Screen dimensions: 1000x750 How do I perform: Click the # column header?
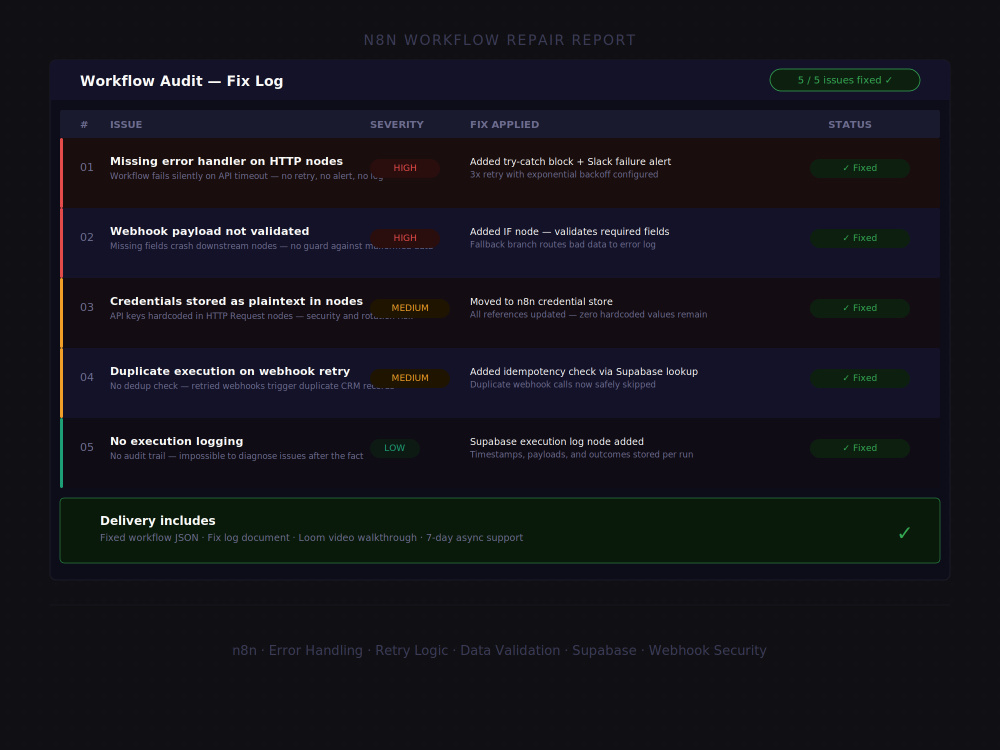(x=84, y=124)
